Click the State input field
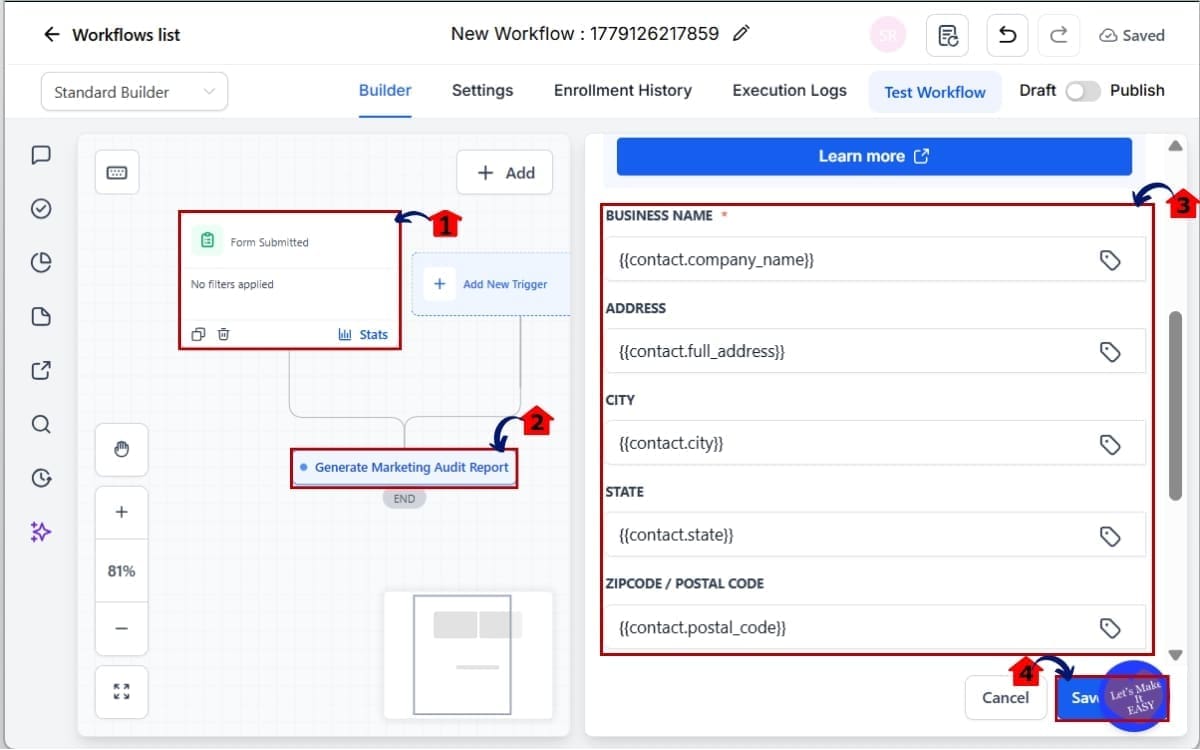 click(875, 536)
